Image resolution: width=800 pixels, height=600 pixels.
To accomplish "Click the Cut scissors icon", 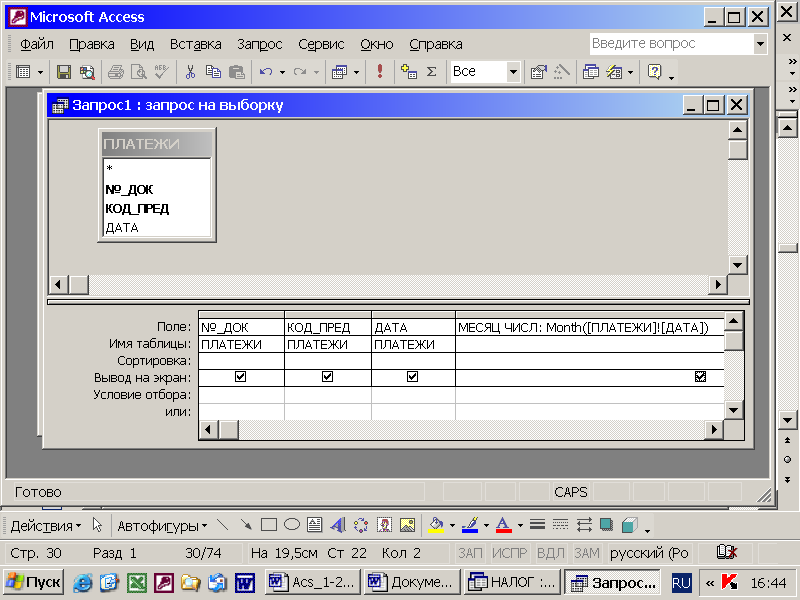I will 190,72.
